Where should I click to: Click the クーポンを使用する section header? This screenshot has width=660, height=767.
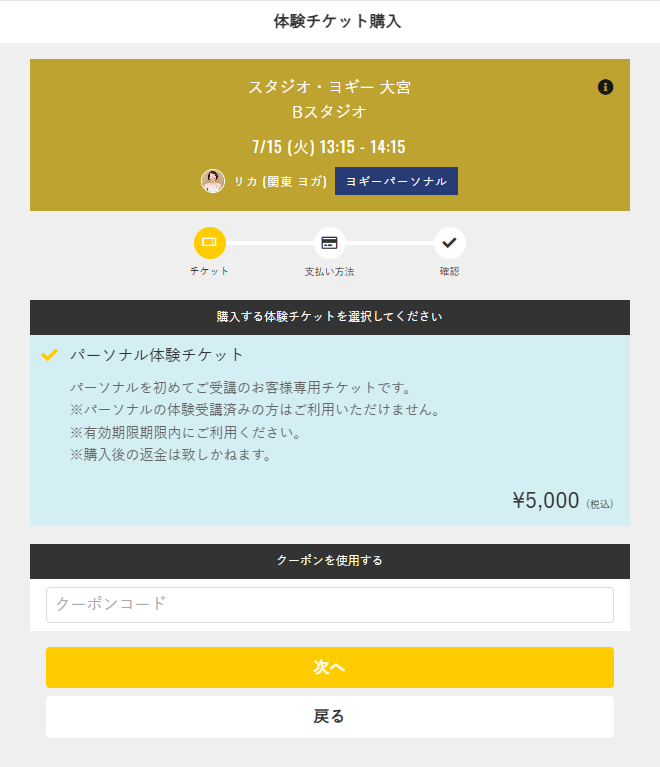pyautogui.click(x=330, y=561)
